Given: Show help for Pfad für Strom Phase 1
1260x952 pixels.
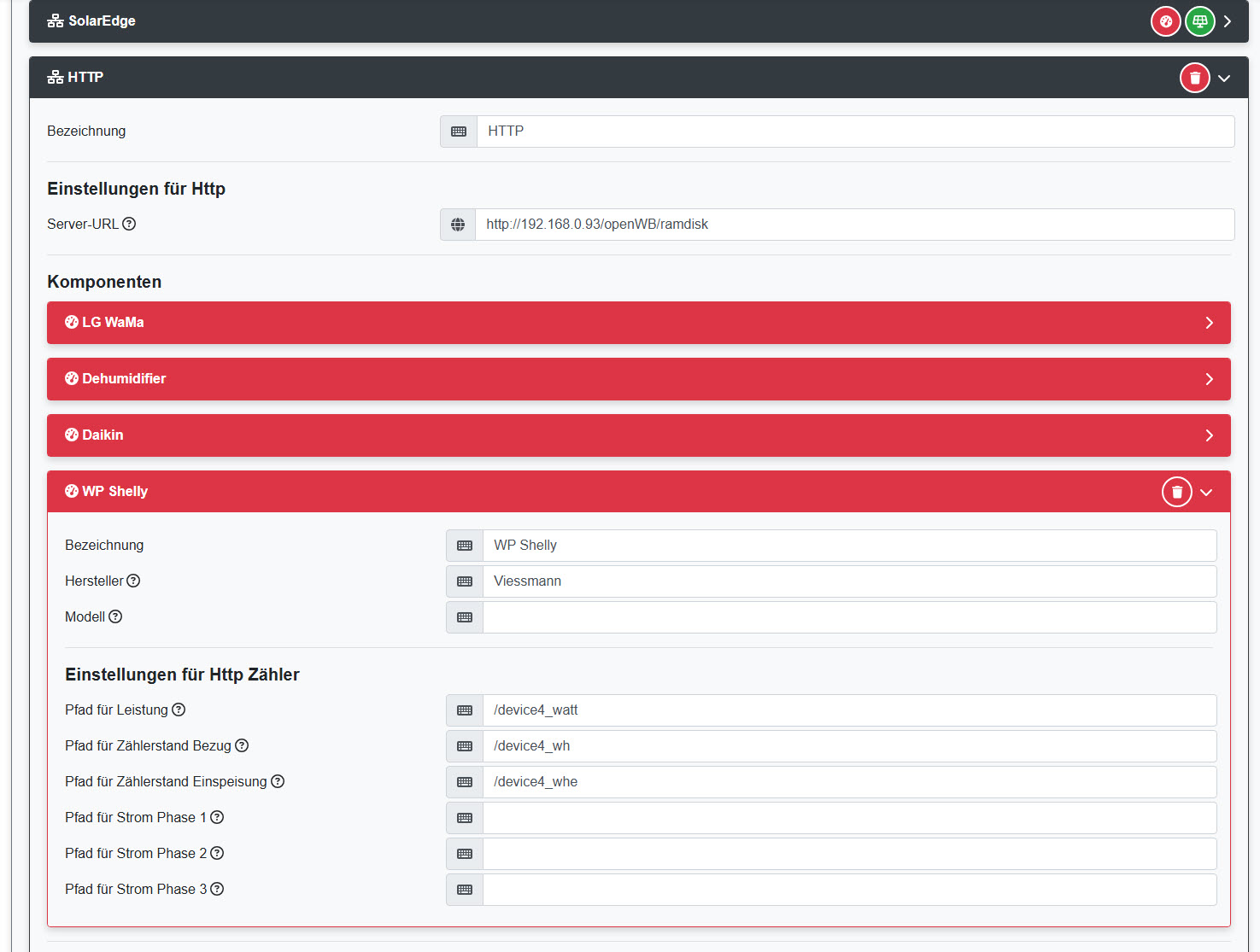Looking at the screenshot, I should [x=217, y=817].
